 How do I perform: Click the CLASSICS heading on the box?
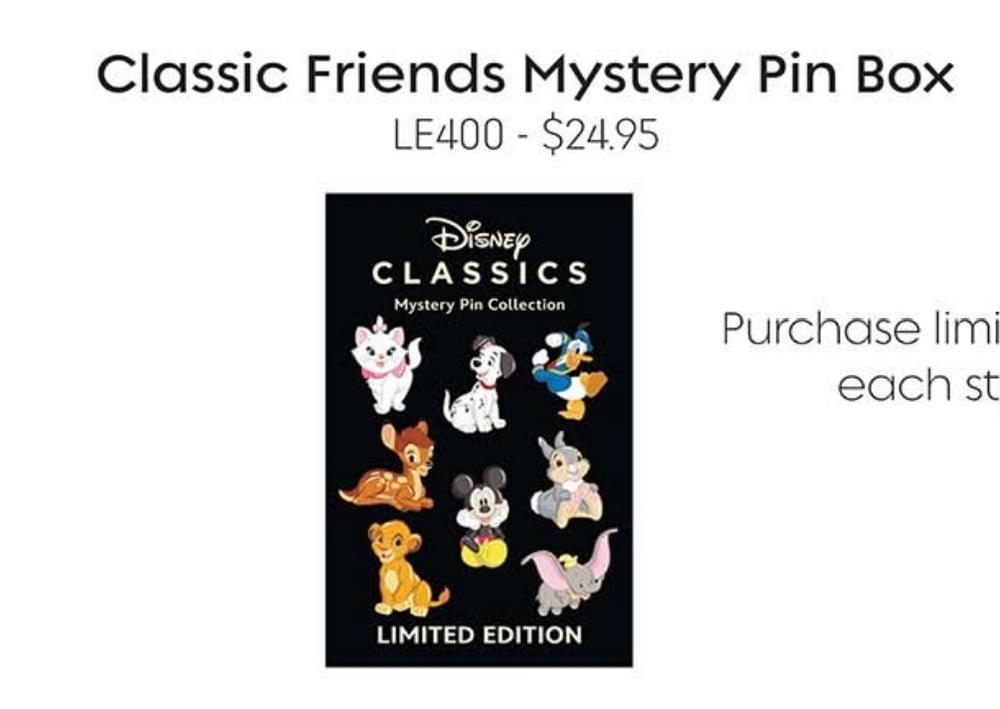pos(480,273)
